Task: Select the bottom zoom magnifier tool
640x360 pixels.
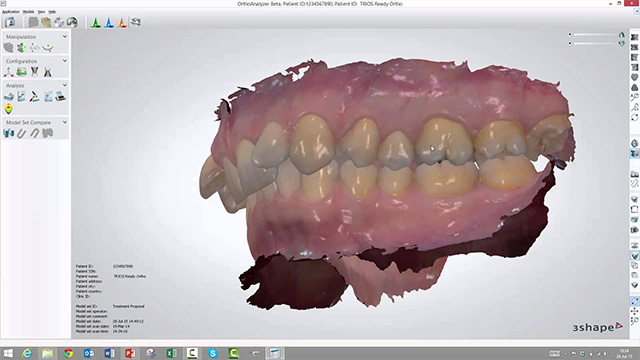Action: pos(634,321)
